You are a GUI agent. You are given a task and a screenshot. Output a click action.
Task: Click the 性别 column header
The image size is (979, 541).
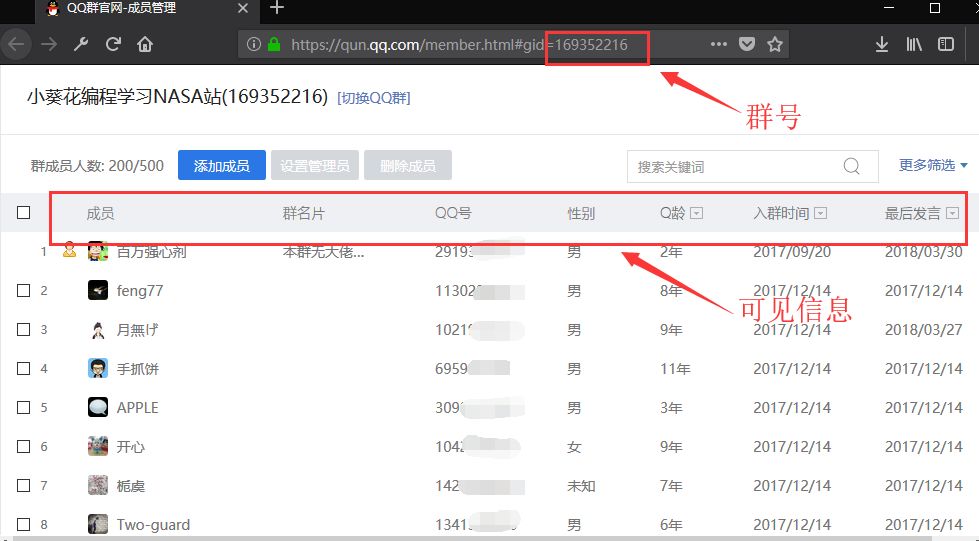pyautogui.click(x=581, y=214)
